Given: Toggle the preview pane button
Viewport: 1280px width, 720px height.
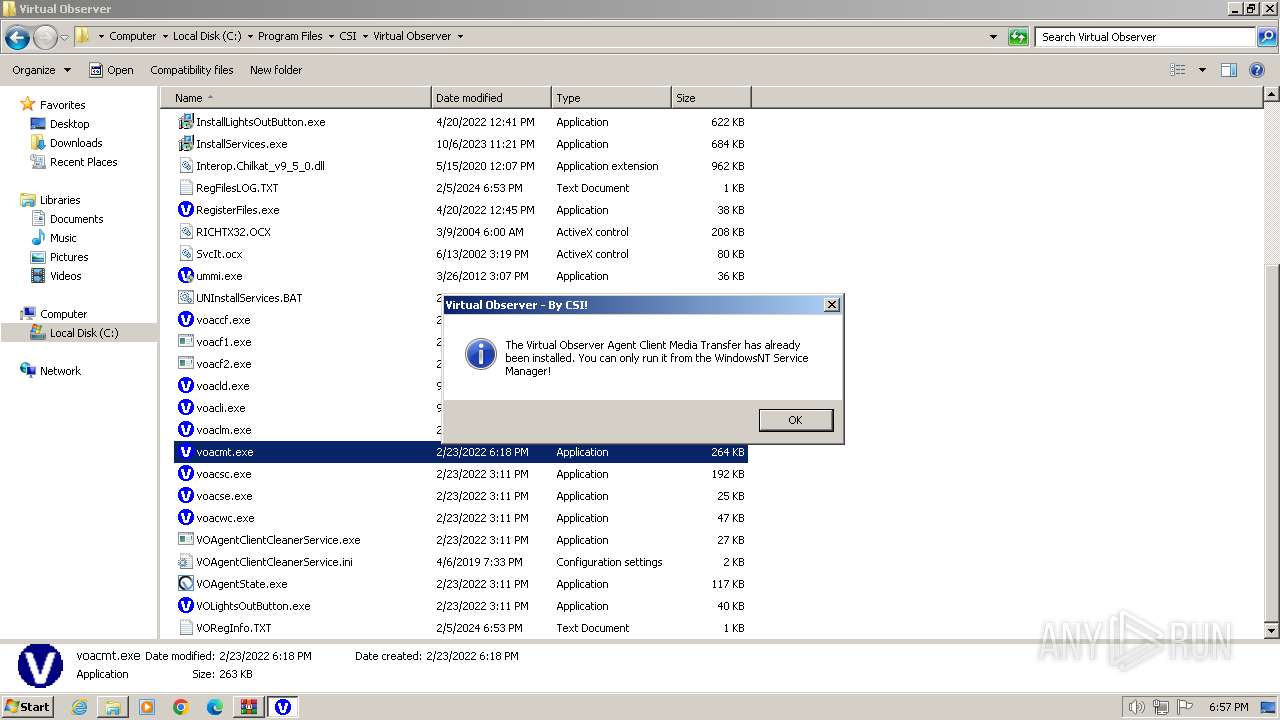Looking at the screenshot, I should pyautogui.click(x=1229, y=70).
